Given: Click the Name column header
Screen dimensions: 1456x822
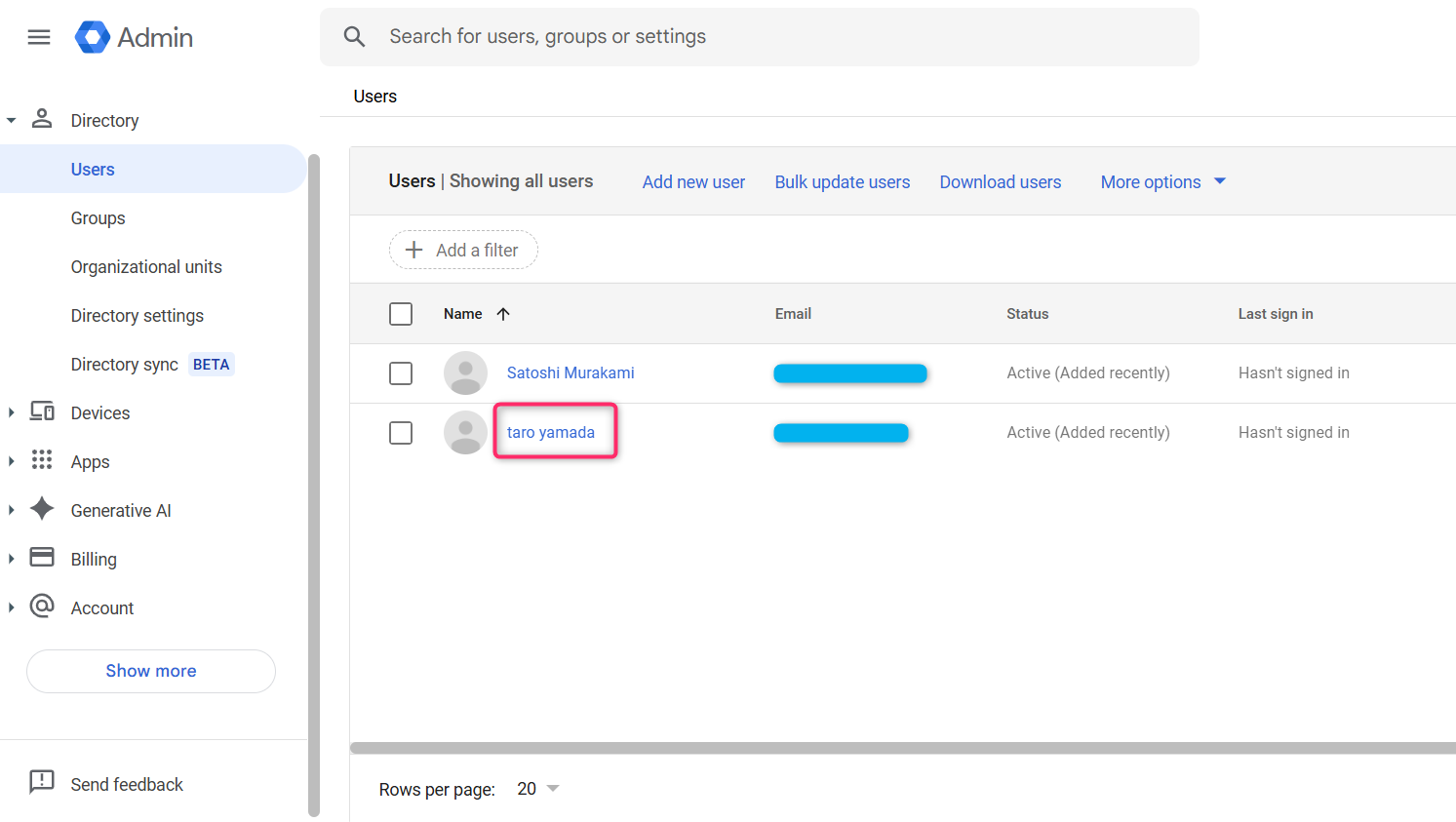Looking at the screenshot, I should [463, 314].
